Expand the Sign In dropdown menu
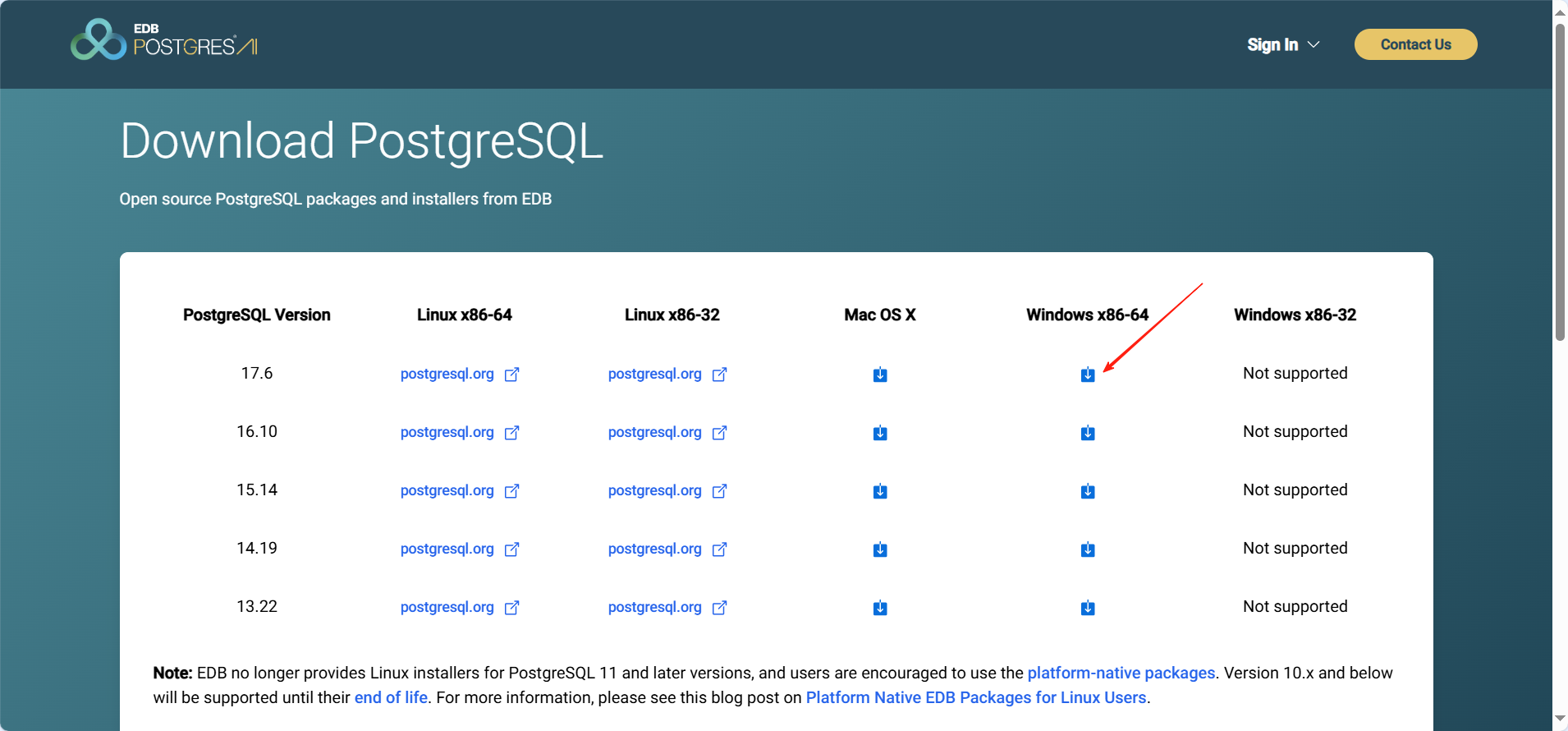Image resolution: width=1568 pixels, height=731 pixels. coord(1282,44)
